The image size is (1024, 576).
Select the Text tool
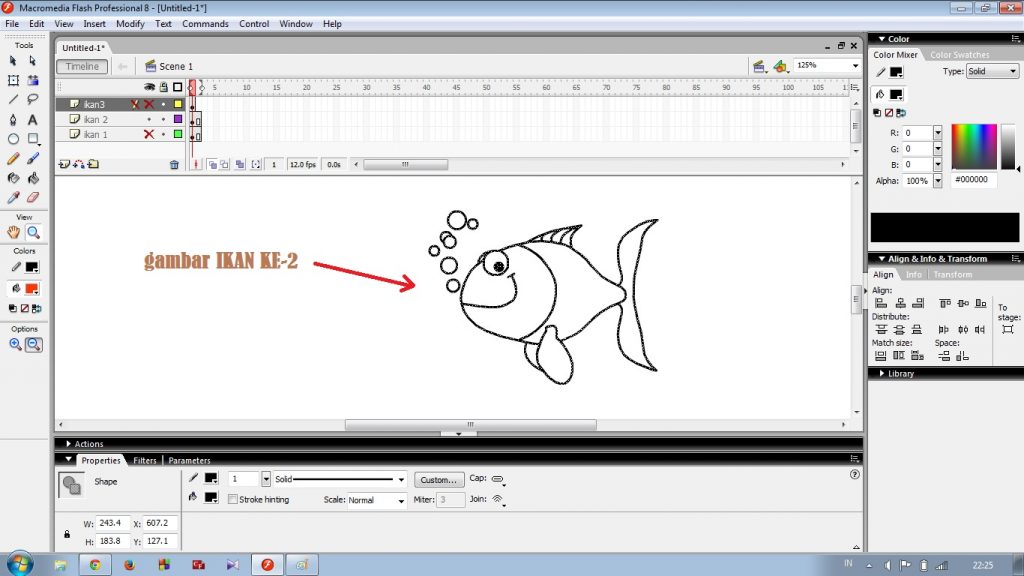[x=33, y=120]
